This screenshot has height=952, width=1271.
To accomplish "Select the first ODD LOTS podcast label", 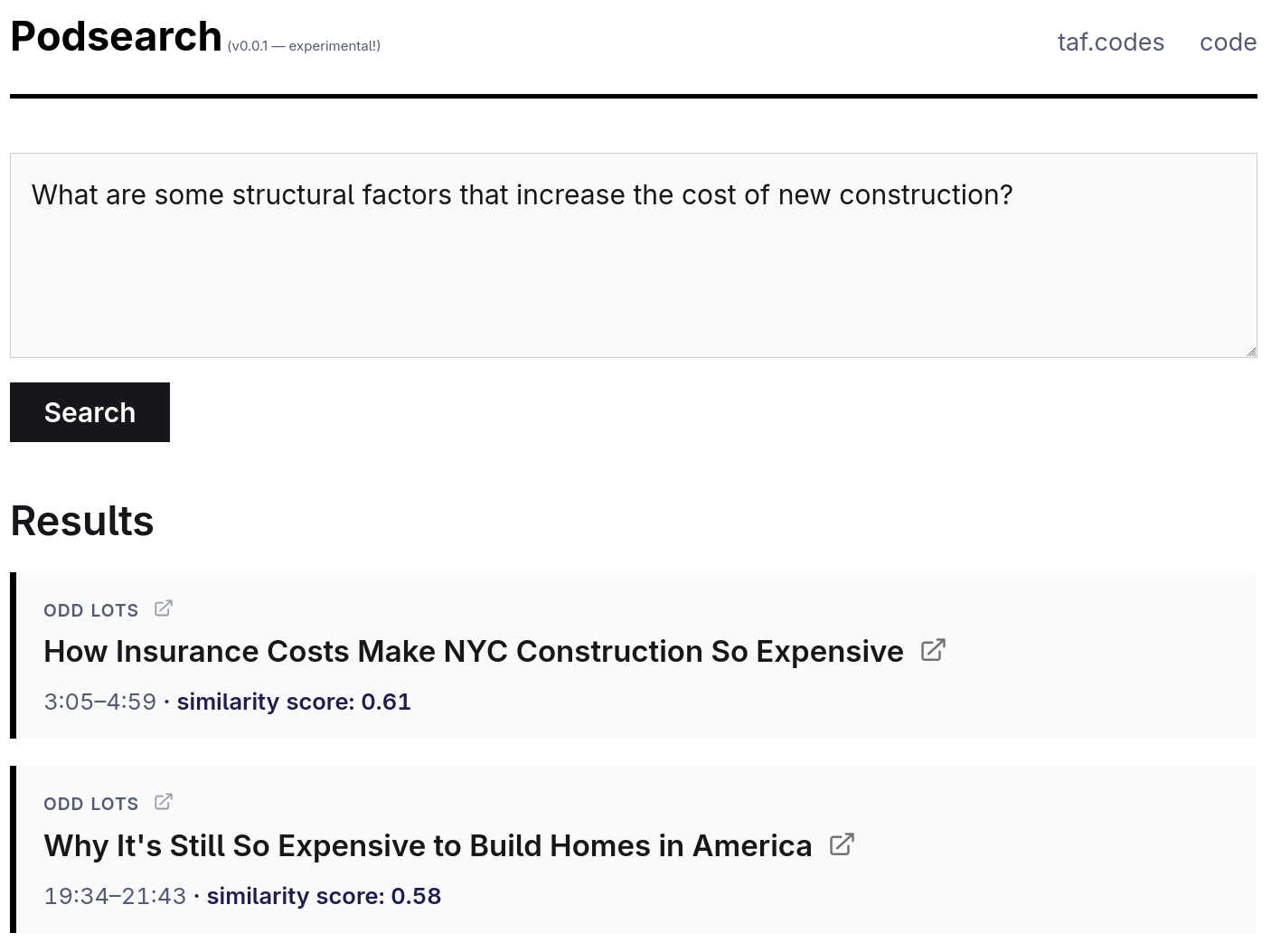I will pos(90,610).
